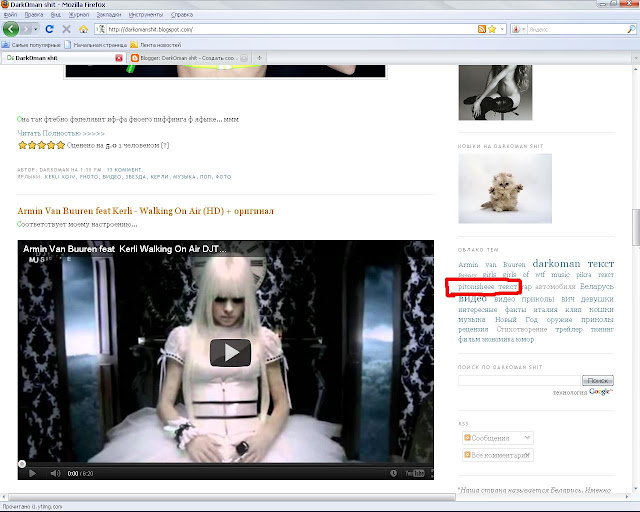Click the magnifier icon in Яндекс search box

pyautogui.click(x=631, y=29)
